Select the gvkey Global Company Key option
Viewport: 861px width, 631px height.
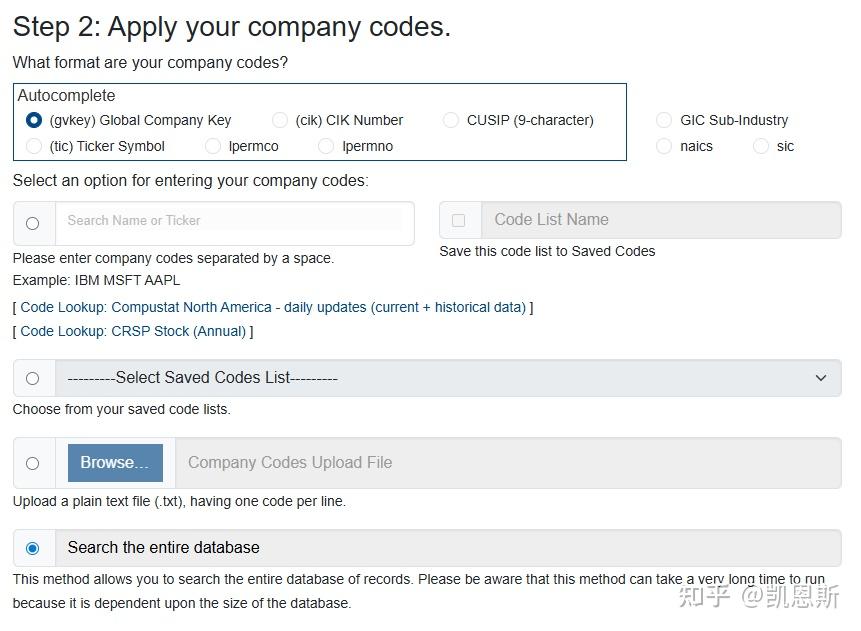34,120
